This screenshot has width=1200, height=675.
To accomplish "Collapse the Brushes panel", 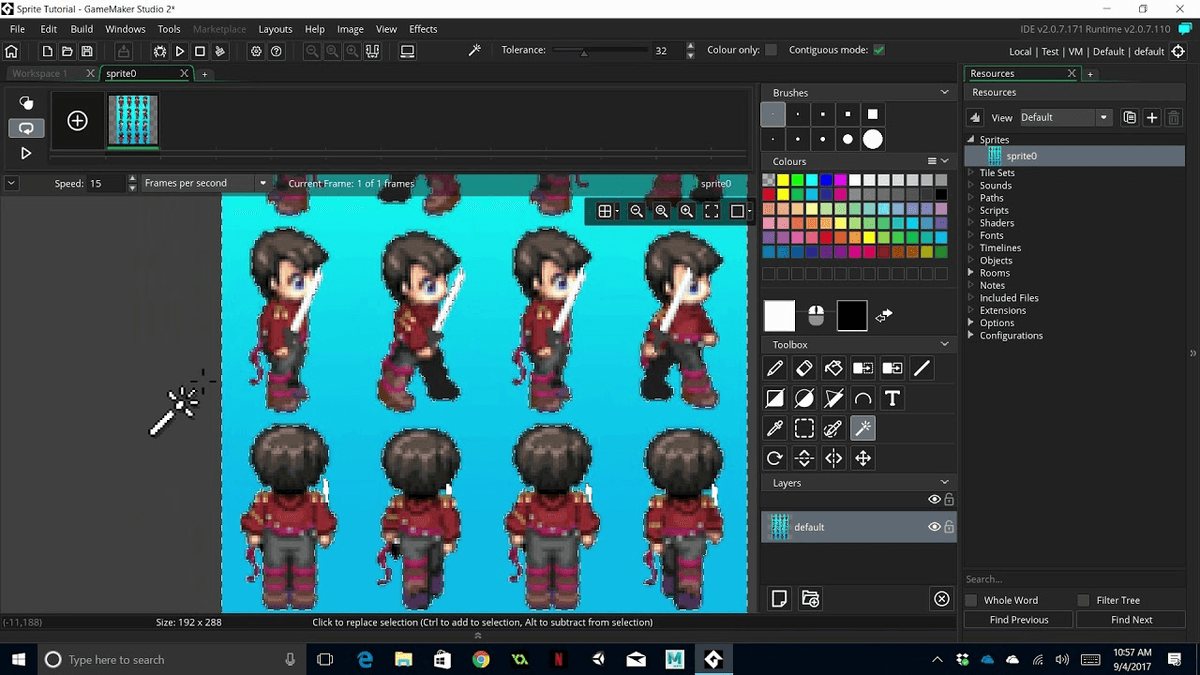I will tap(944, 92).
